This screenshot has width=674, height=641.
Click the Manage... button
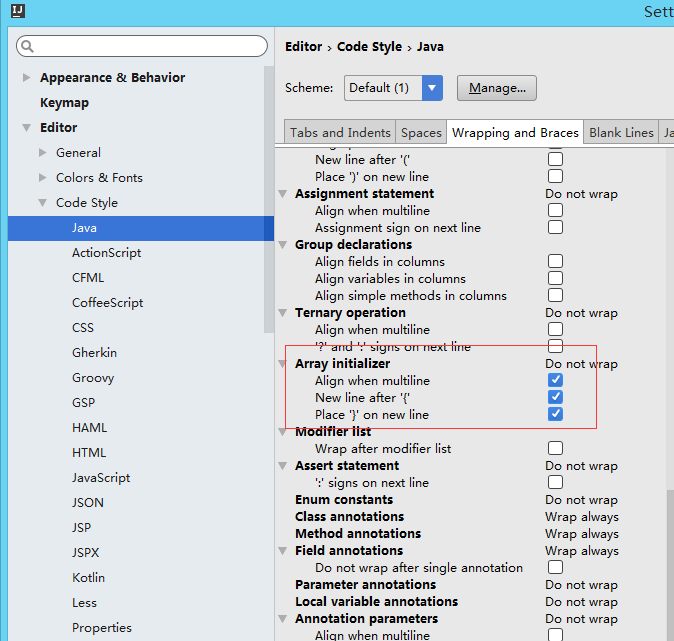coord(497,88)
